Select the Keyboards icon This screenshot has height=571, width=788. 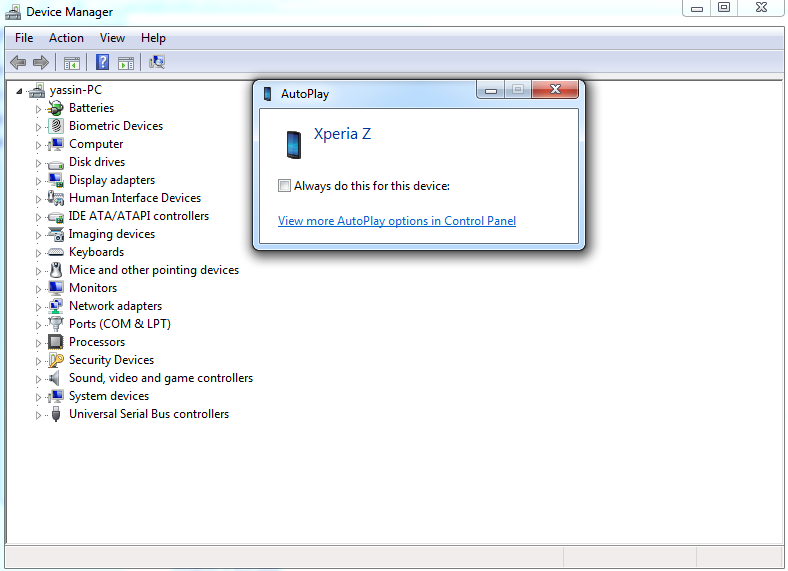tap(56, 252)
